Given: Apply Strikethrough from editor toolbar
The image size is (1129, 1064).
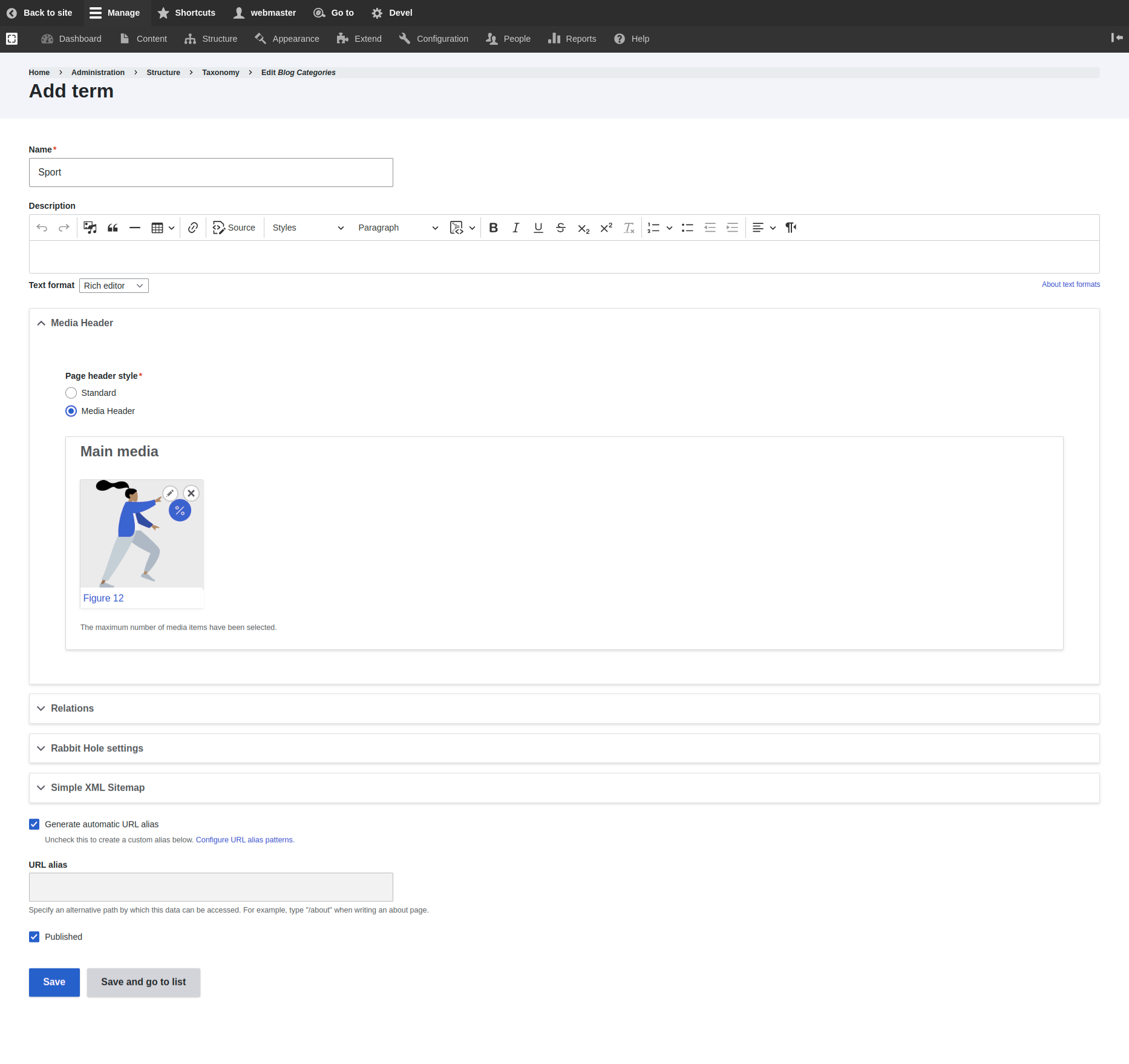Looking at the screenshot, I should [x=561, y=228].
